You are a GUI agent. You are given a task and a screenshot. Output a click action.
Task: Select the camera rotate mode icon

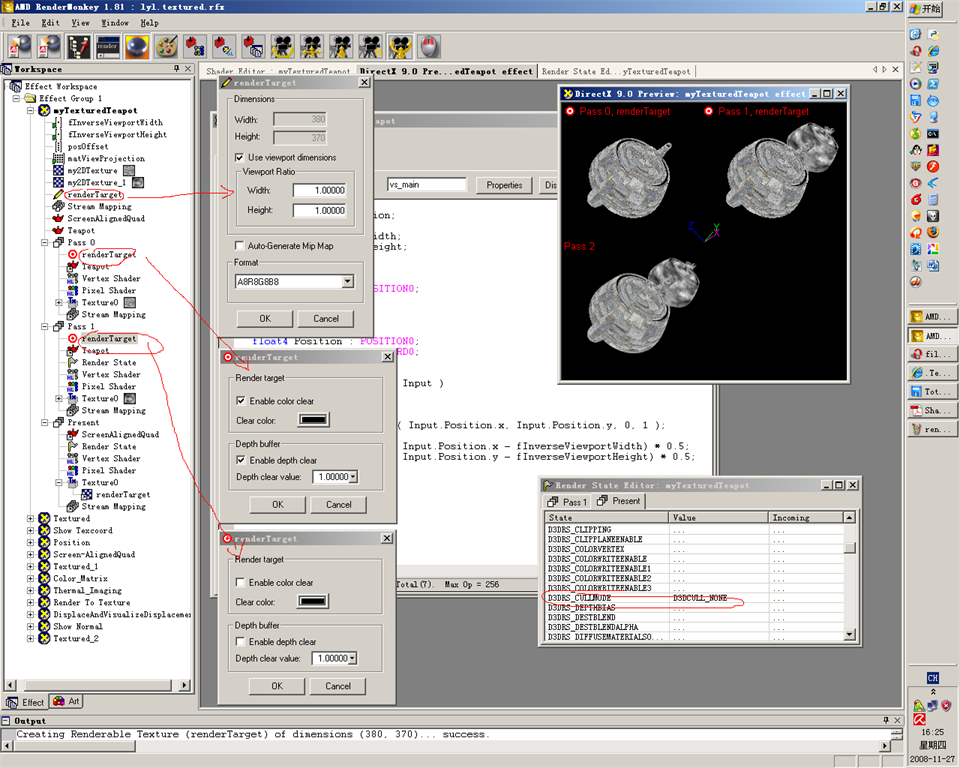pos(282,47)
